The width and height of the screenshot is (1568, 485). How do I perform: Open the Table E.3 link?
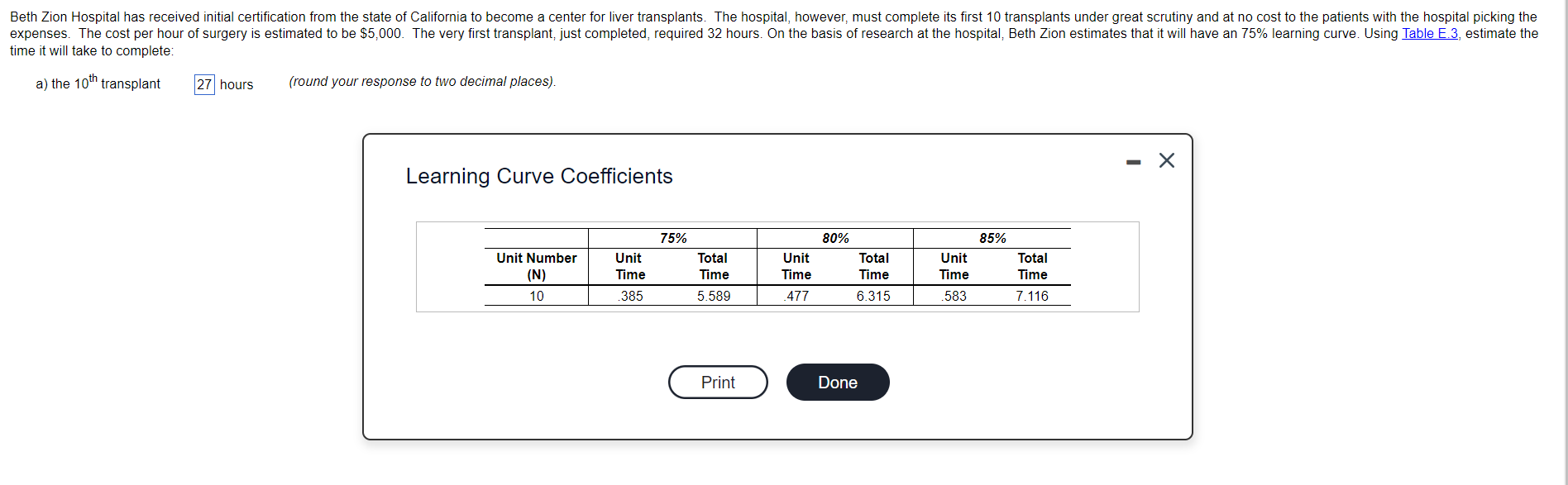click(x=1429, y=34)
